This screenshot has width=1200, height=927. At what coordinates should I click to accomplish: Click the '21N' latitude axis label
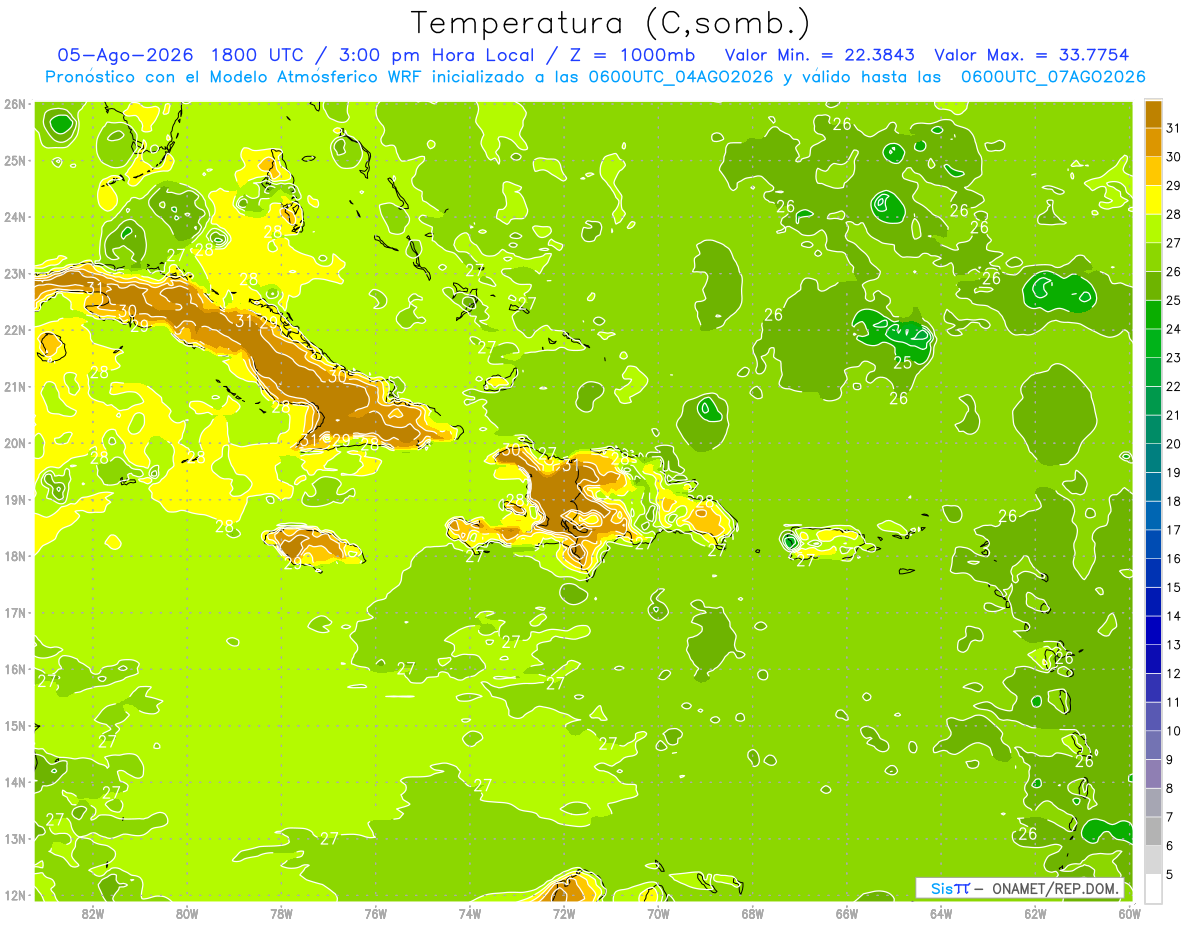click(x=15, y=386)
